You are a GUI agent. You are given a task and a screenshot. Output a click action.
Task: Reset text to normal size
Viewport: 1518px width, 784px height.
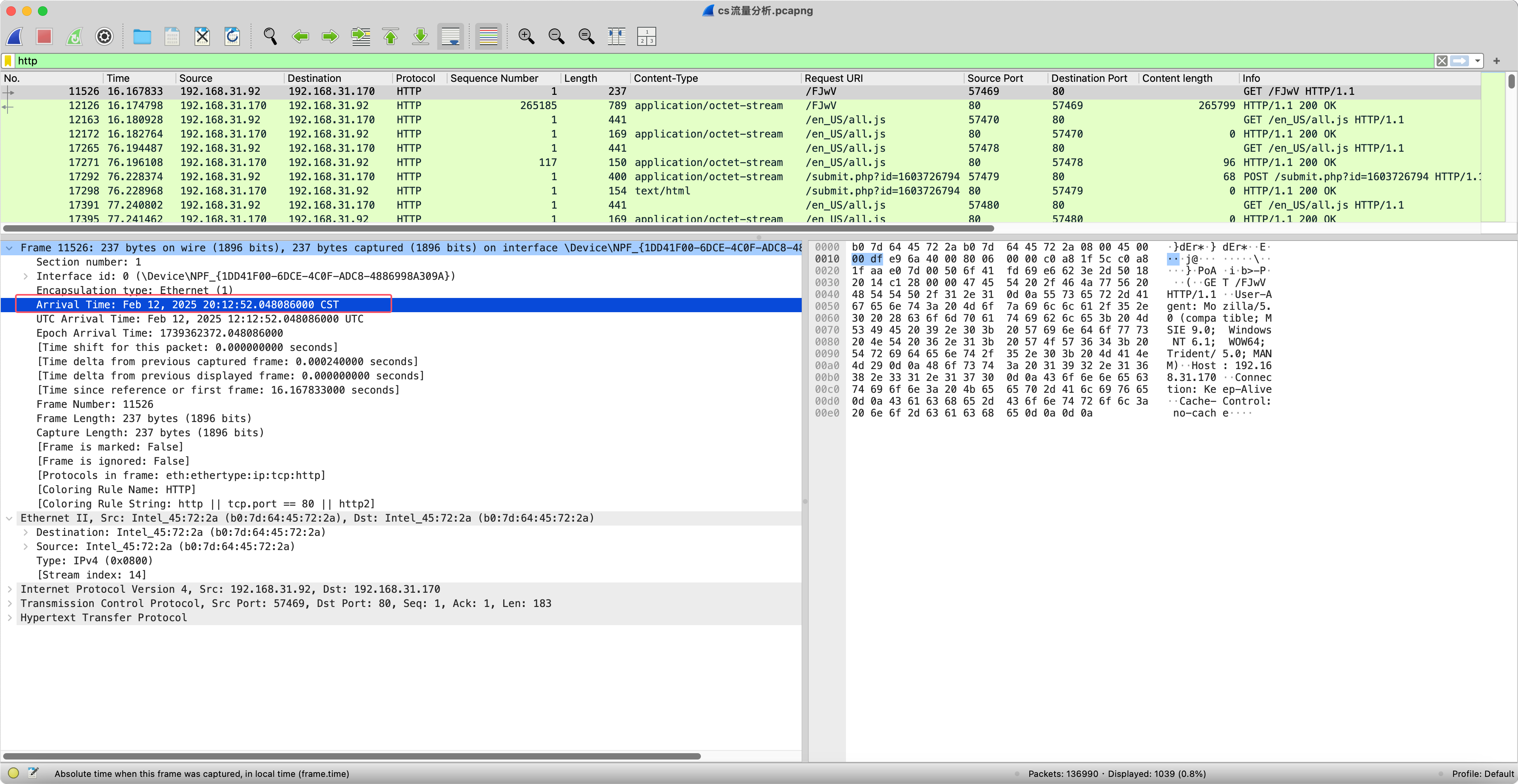coord(586,36)
